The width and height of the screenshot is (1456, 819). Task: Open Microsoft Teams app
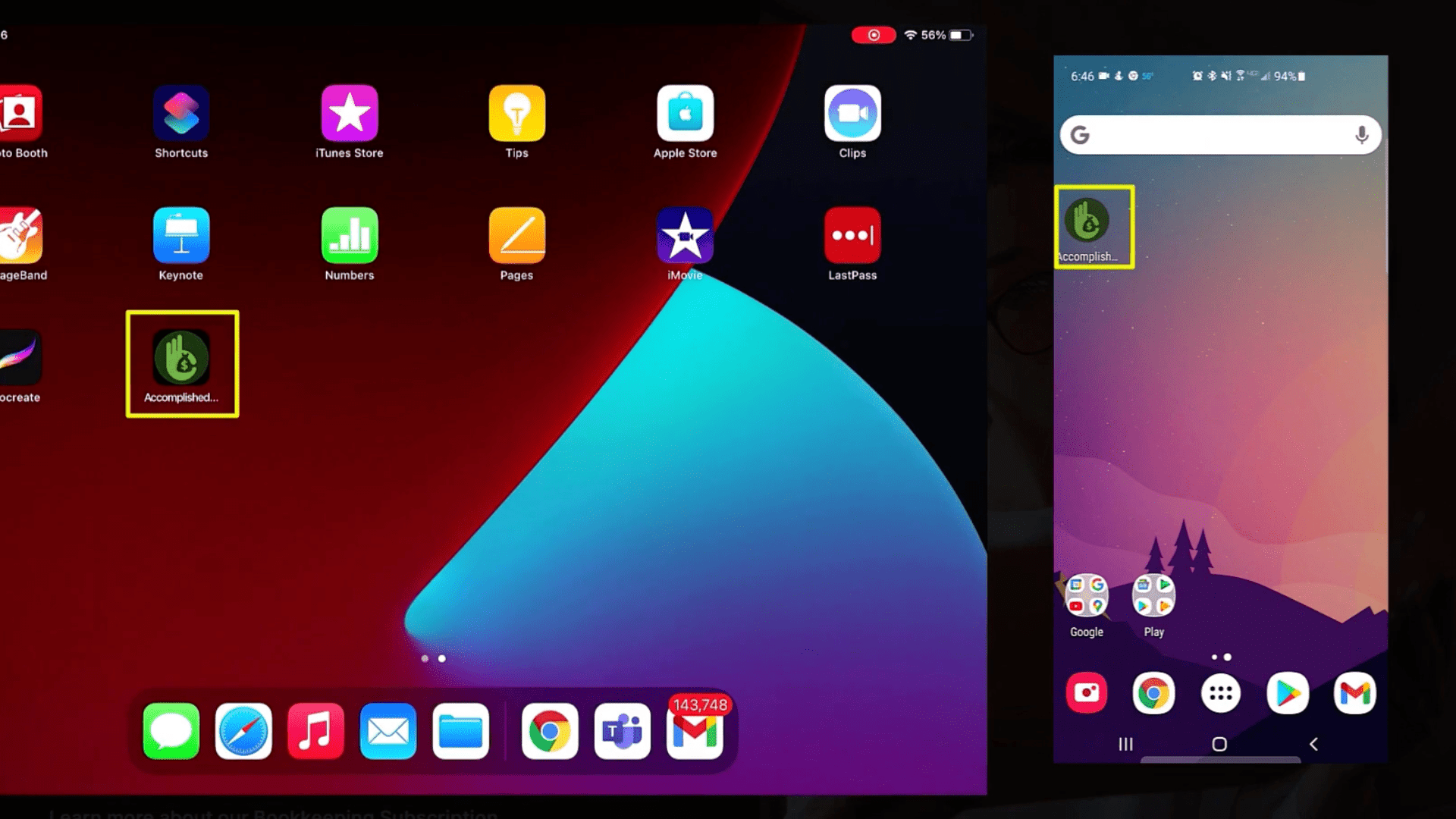pos(621,730)
